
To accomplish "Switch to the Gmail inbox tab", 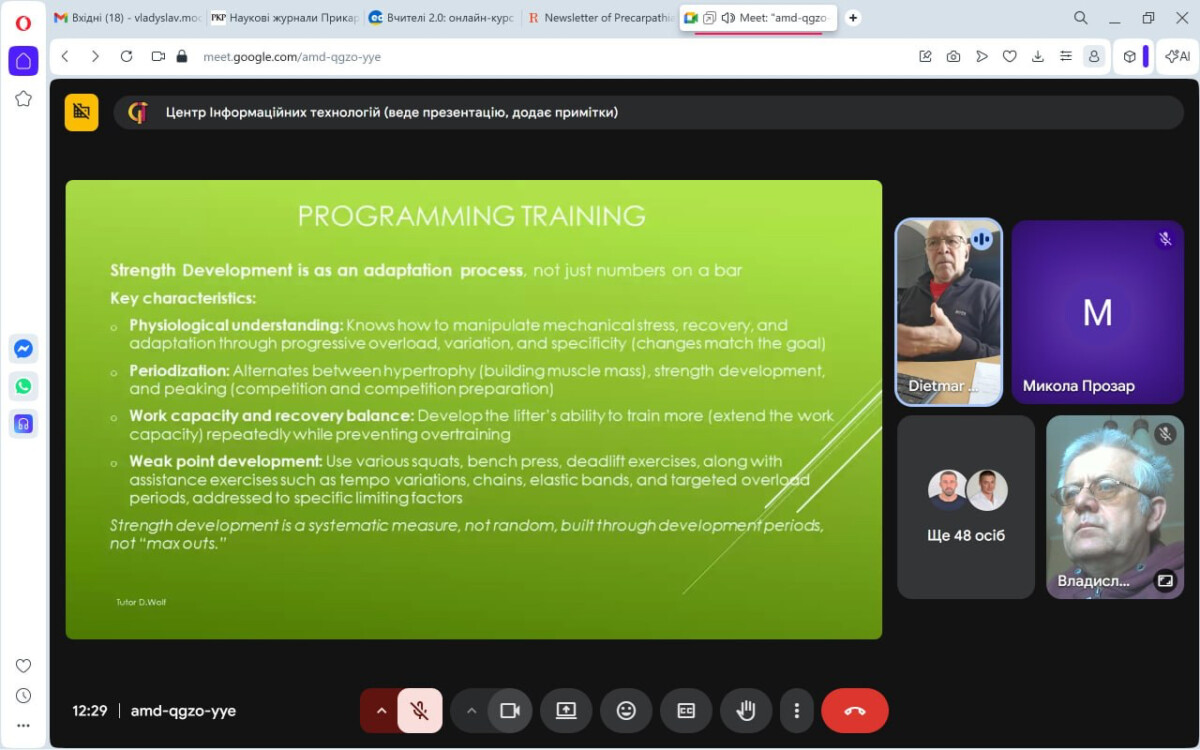I will click(126, 17).
